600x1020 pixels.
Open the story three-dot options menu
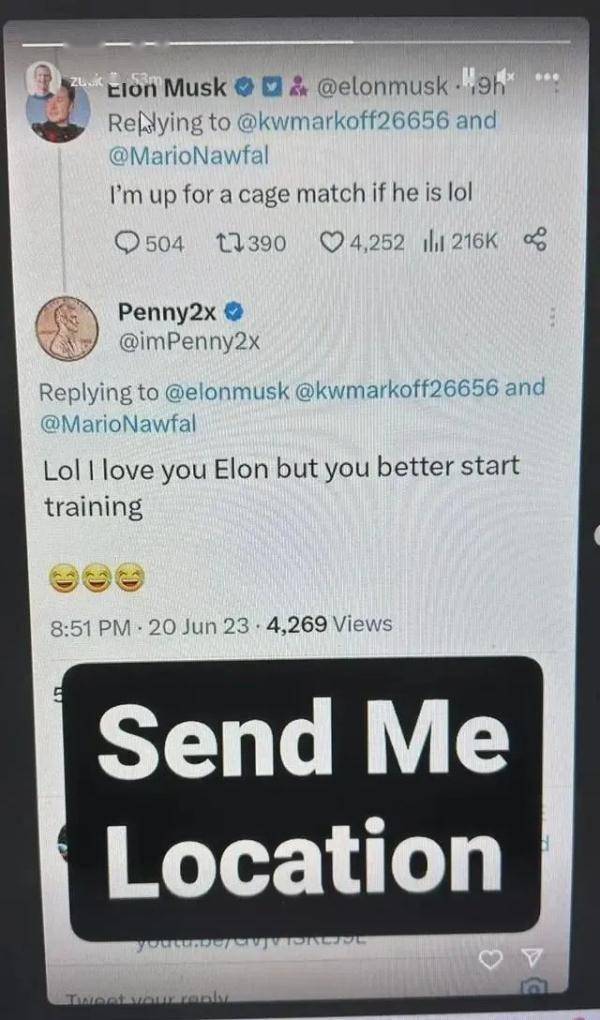point(545,76)
